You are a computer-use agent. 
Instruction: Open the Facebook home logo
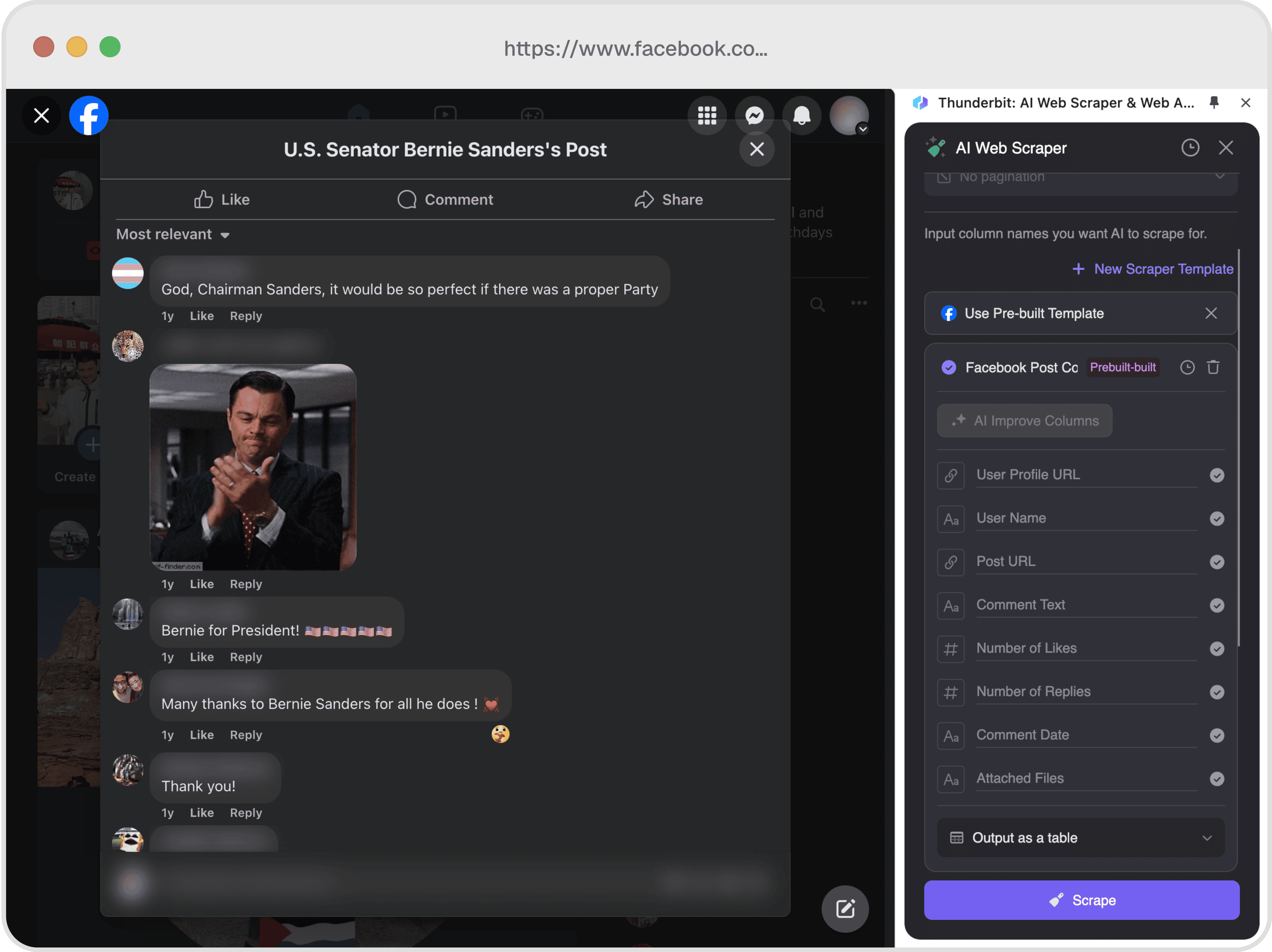pyautogui.click(x=89, y=116)
